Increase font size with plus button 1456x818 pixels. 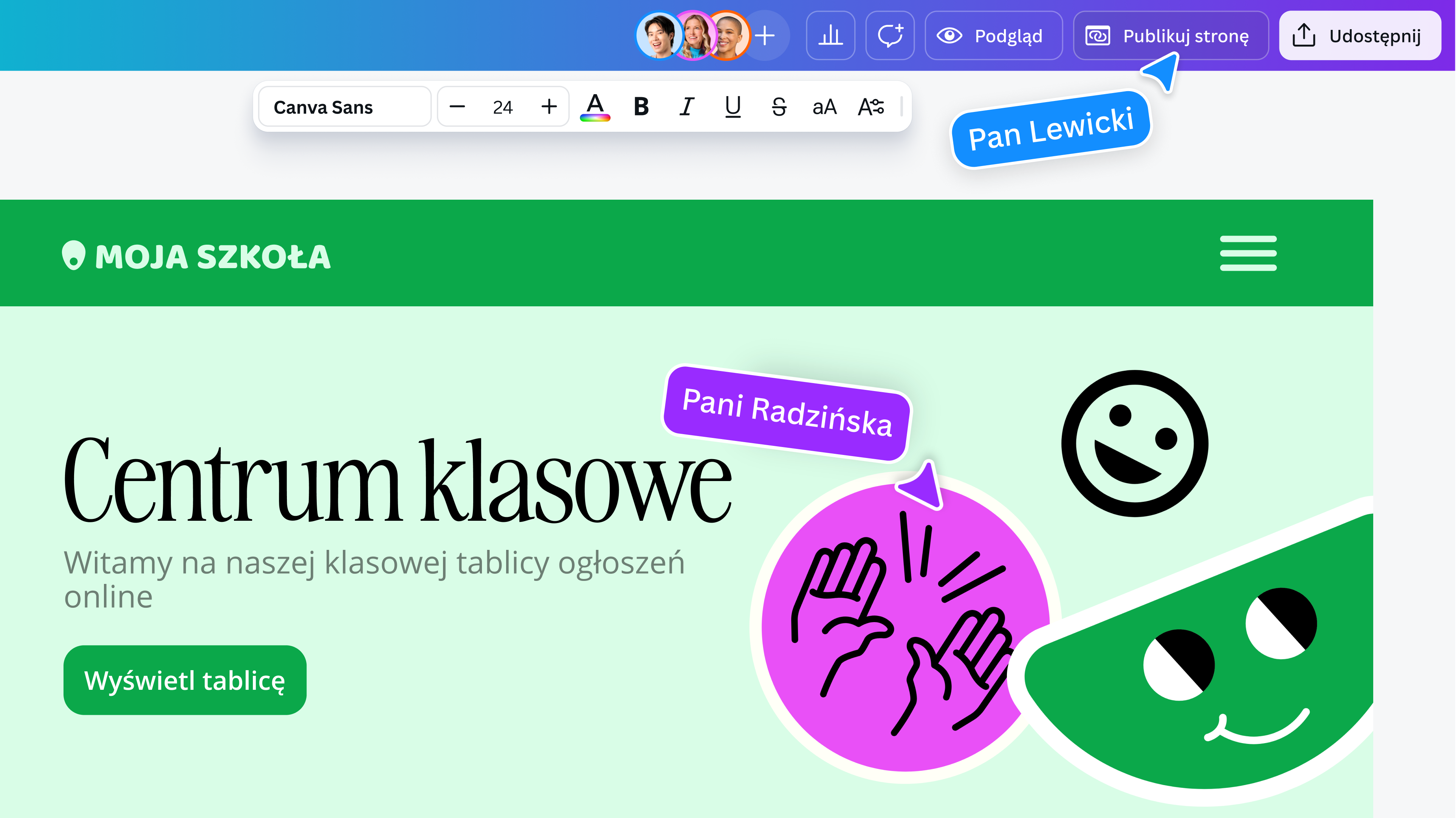(x=549, y=106)
